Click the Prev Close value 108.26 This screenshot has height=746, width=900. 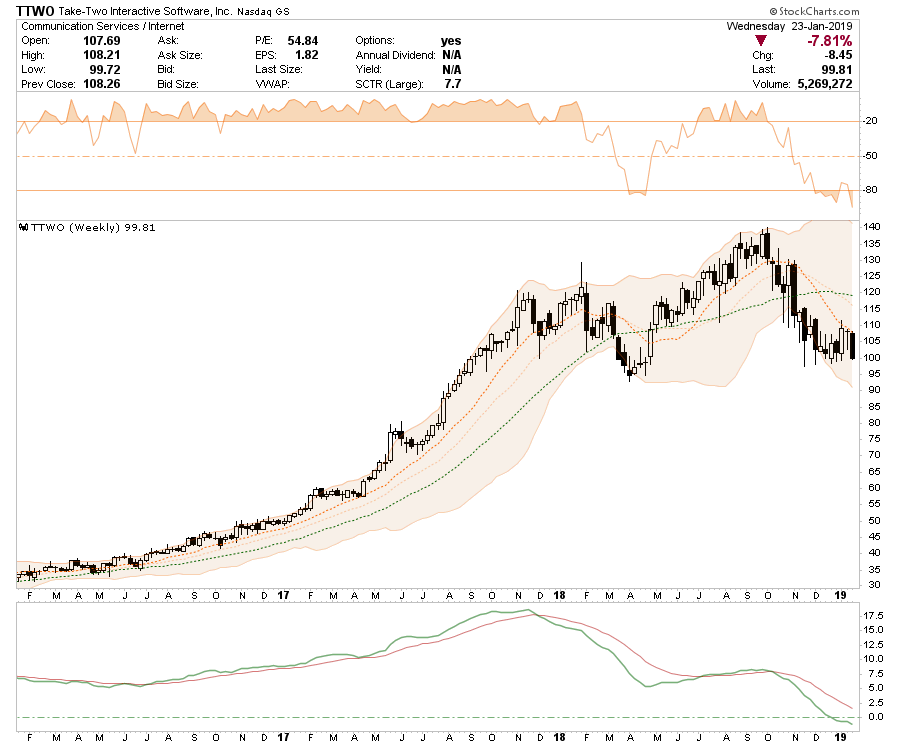102,84
